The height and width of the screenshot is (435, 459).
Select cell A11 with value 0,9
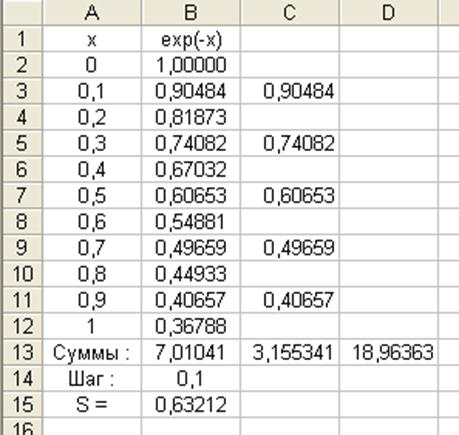point(92,300)
